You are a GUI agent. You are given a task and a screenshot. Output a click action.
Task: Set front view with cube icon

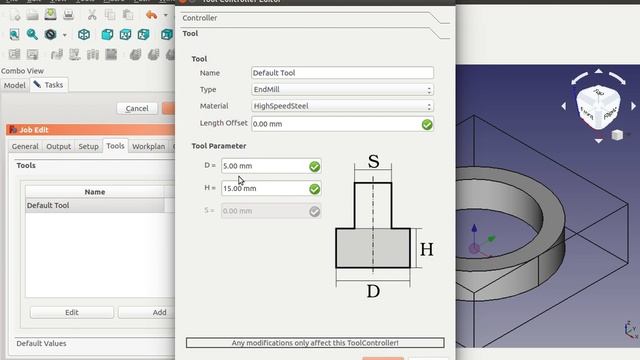pos(107,34)
